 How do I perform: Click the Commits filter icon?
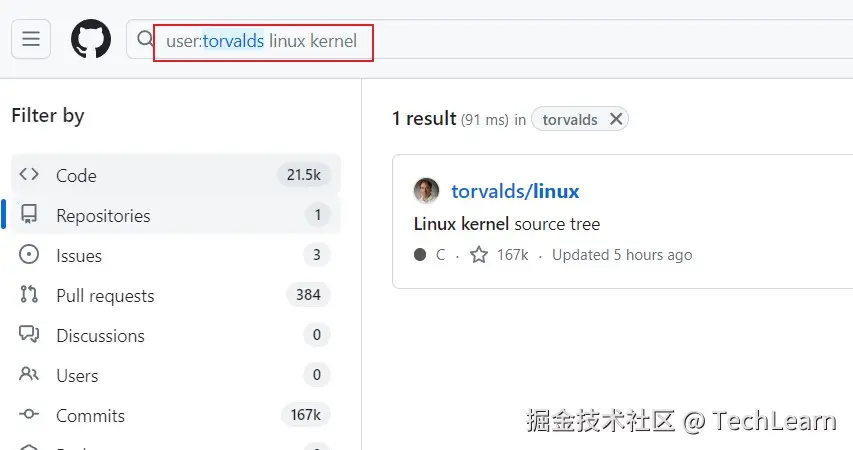point(29,415)
